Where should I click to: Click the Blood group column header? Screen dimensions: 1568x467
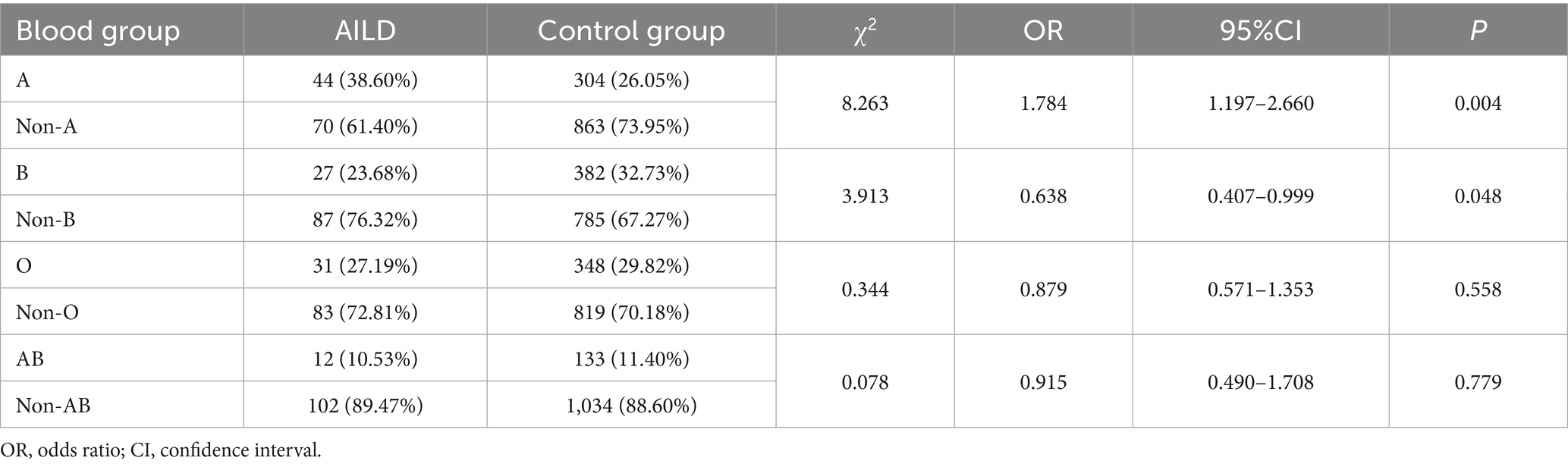[98, 30]
